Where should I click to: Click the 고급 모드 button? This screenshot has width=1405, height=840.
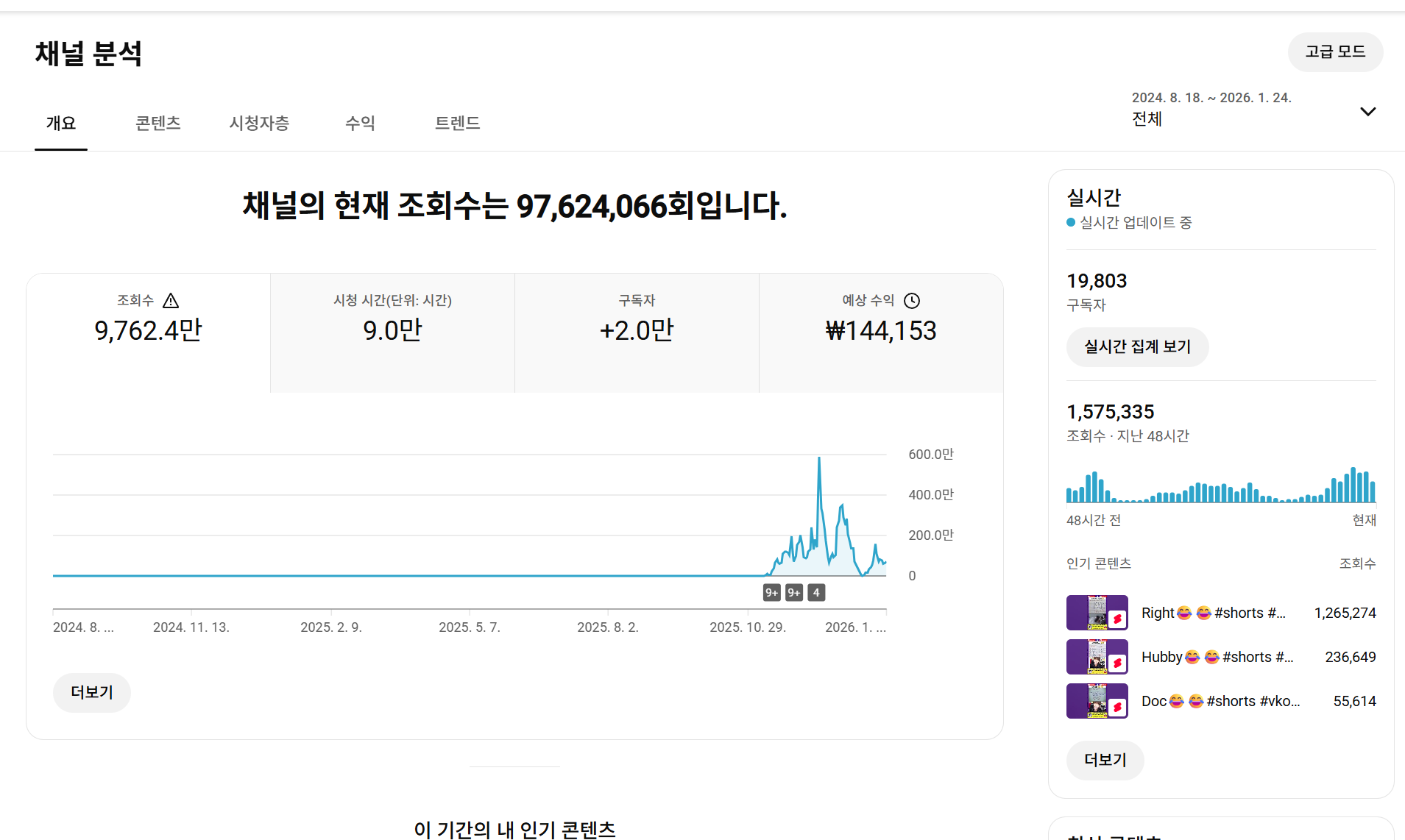tap(1335, 52)
